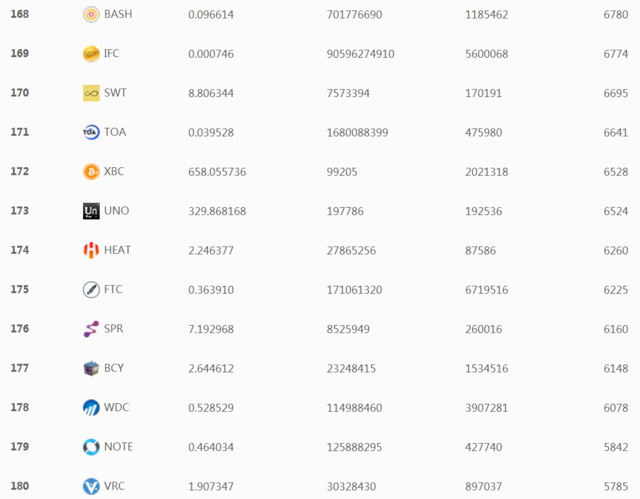640x499 pixels.
Task: Click the red HEAT coin icon
Action: 91,250
